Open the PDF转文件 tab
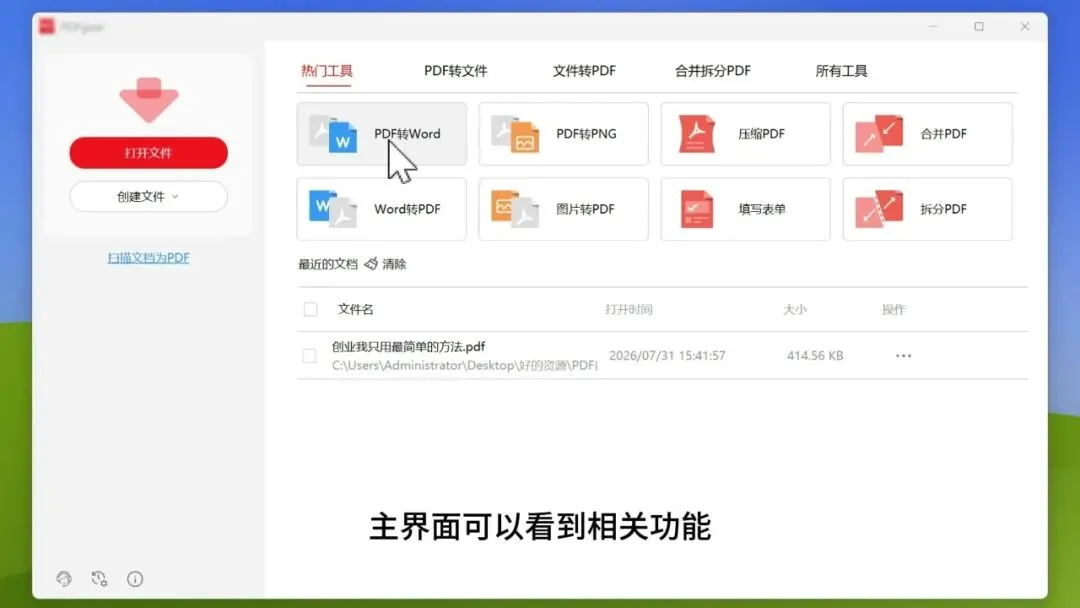This screenshot has width=1080, height=608. [455, 71]
